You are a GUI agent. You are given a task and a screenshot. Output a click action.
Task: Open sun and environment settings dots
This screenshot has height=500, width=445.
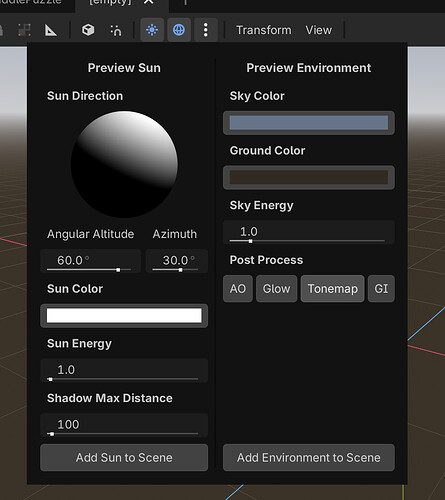click(206, 30)
